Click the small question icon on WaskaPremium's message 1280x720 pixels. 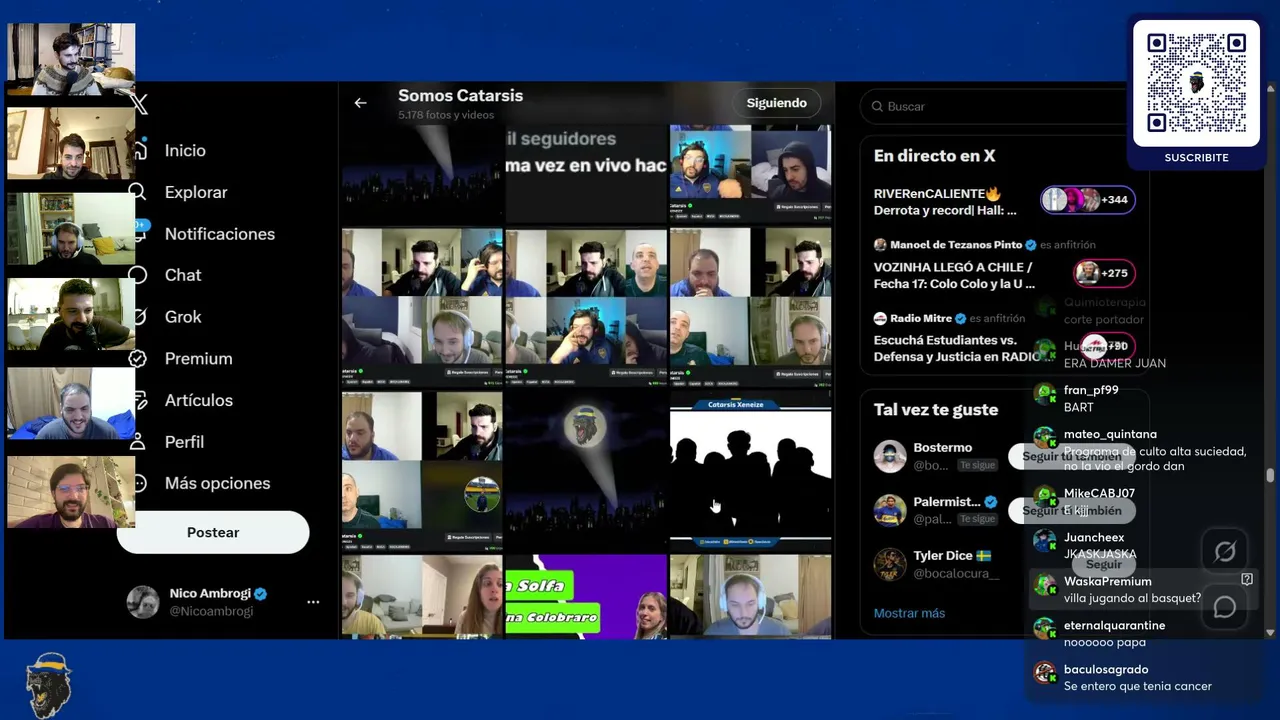click(1247, 579)
